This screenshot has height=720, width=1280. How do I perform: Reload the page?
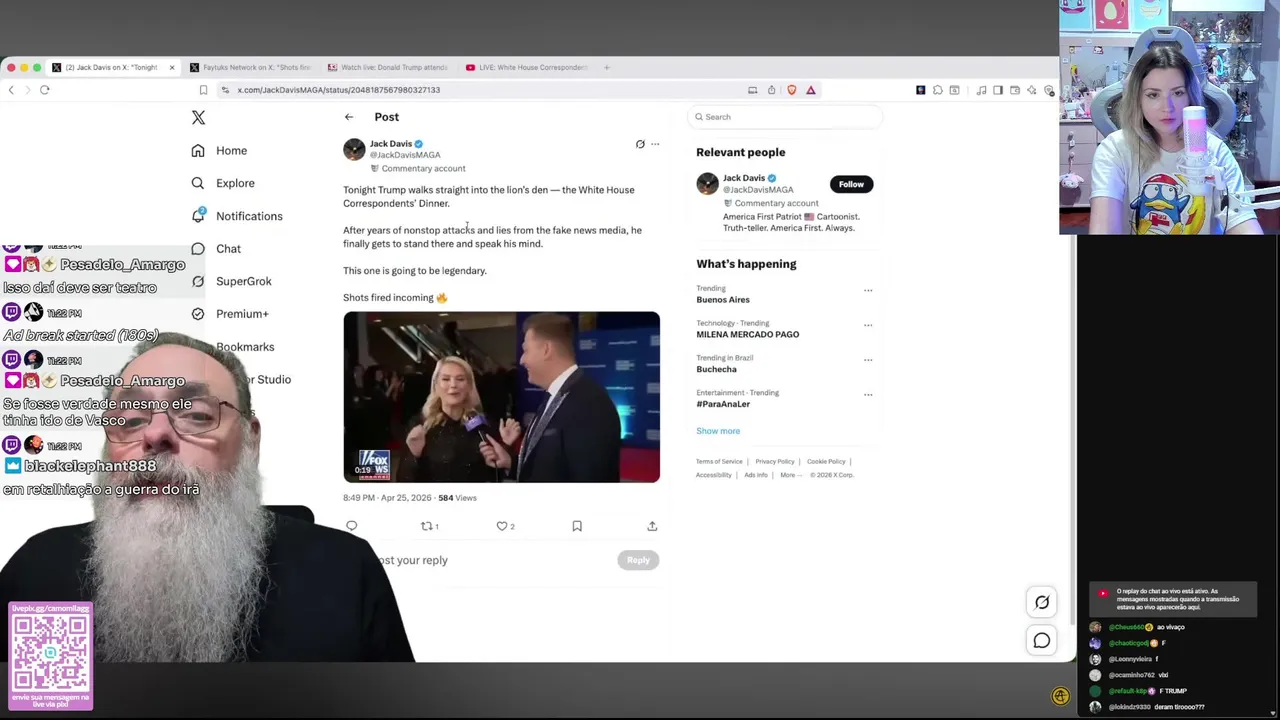point(45,90)
